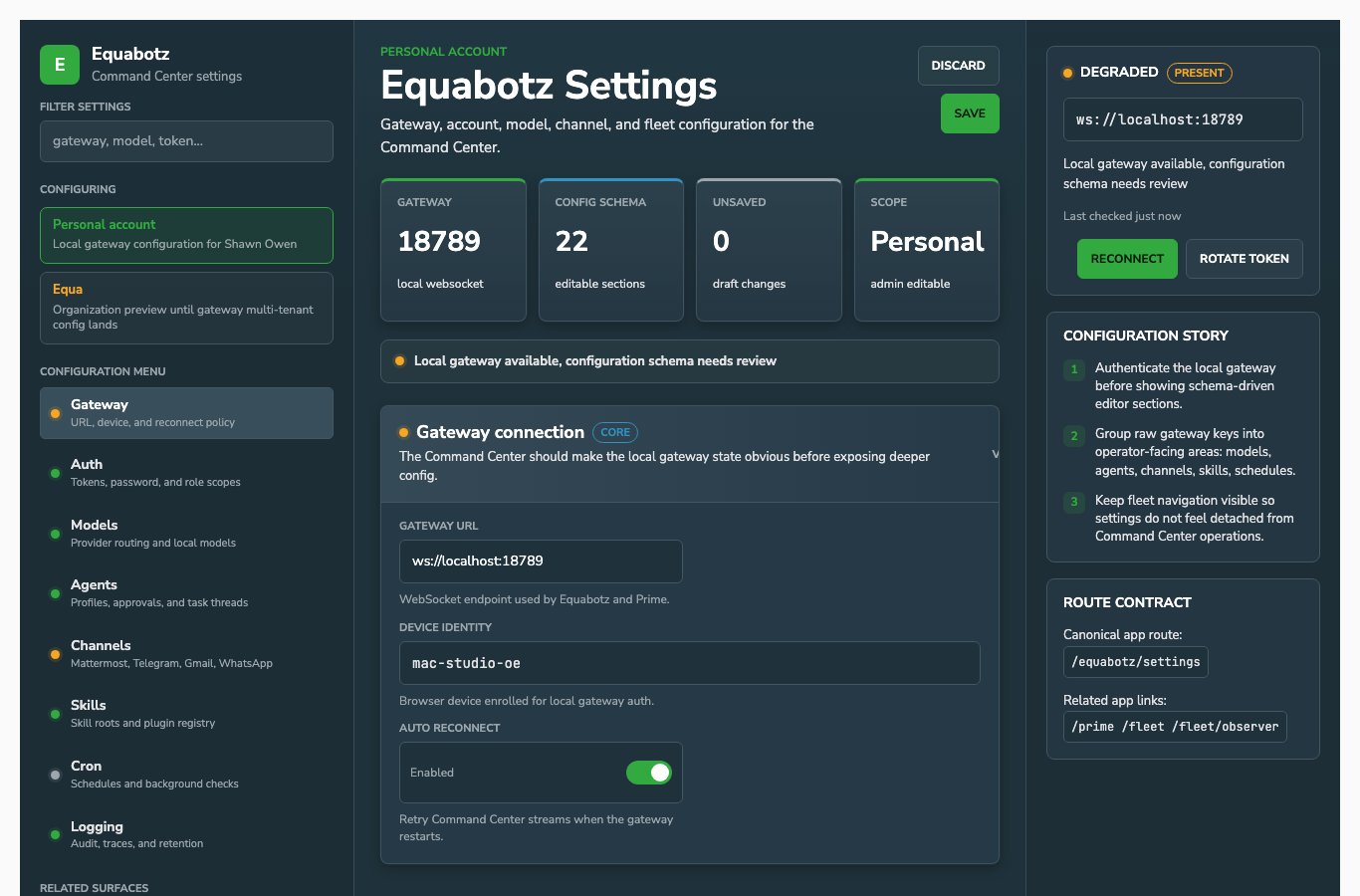Click 'WebSocket endpoint used by Equabotz and Prime' hint
This screenshot has height=896, width=1360.
535,599
